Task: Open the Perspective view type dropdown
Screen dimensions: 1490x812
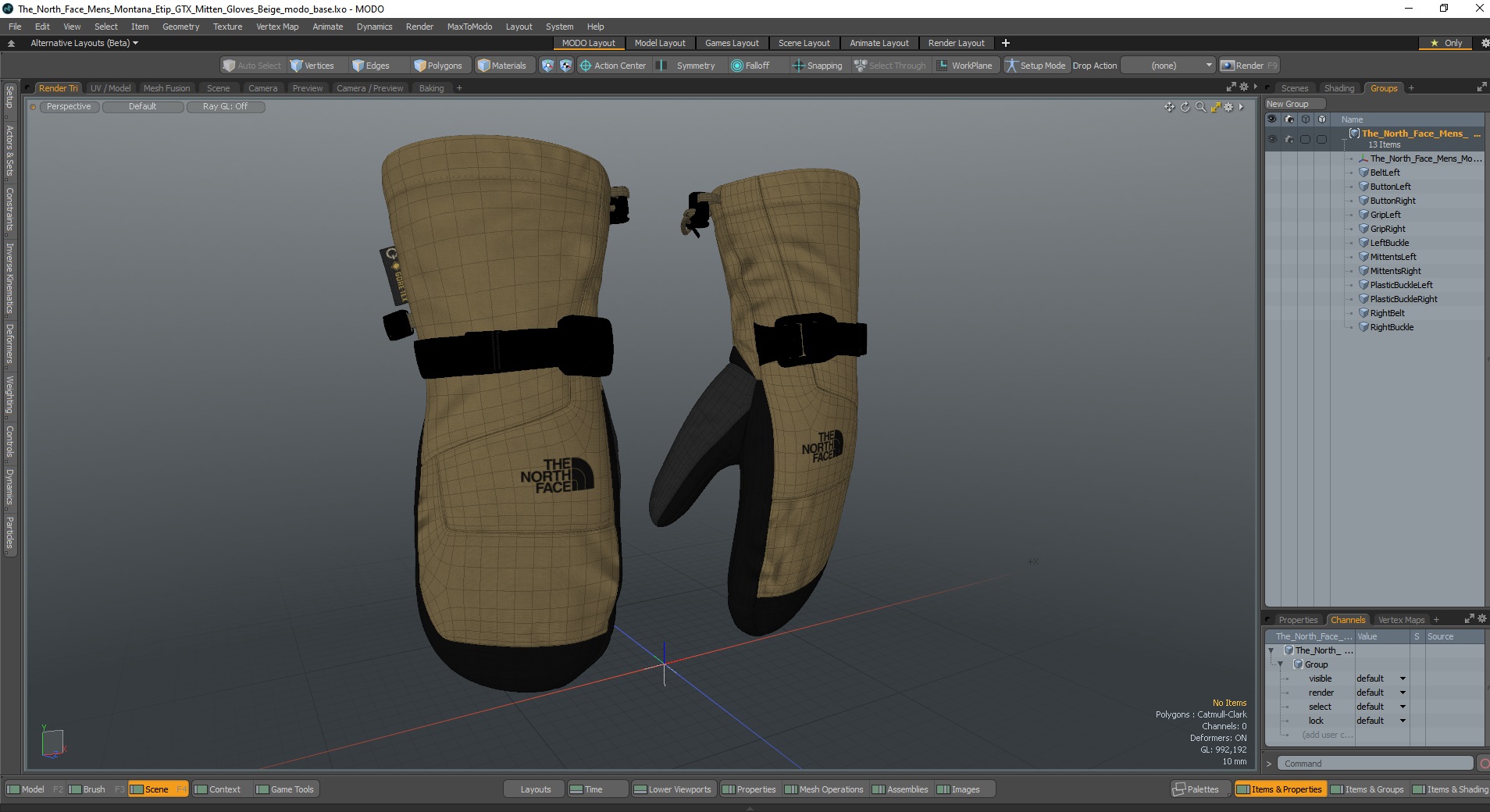Action: pyautogui.click(x=69, y=107)
